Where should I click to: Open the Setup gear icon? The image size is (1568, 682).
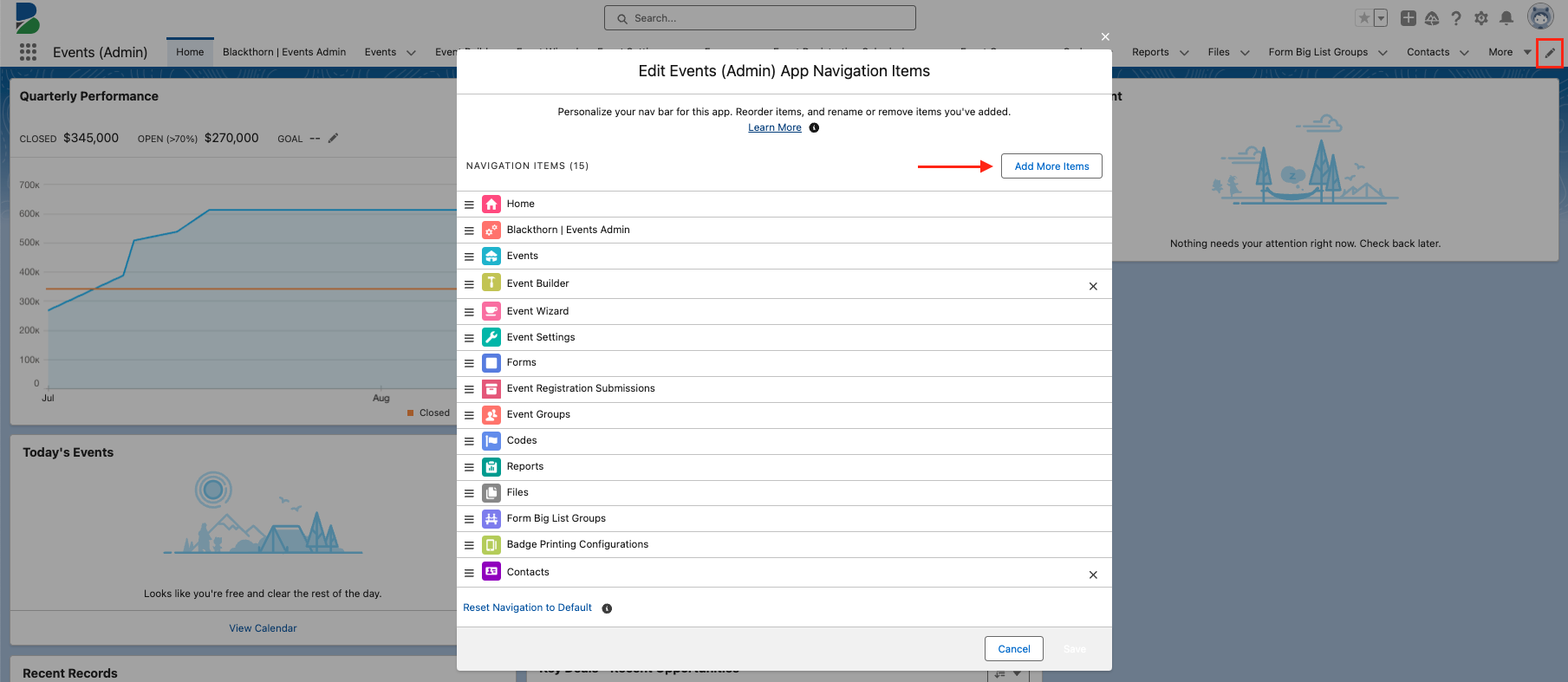(1481, 18)
